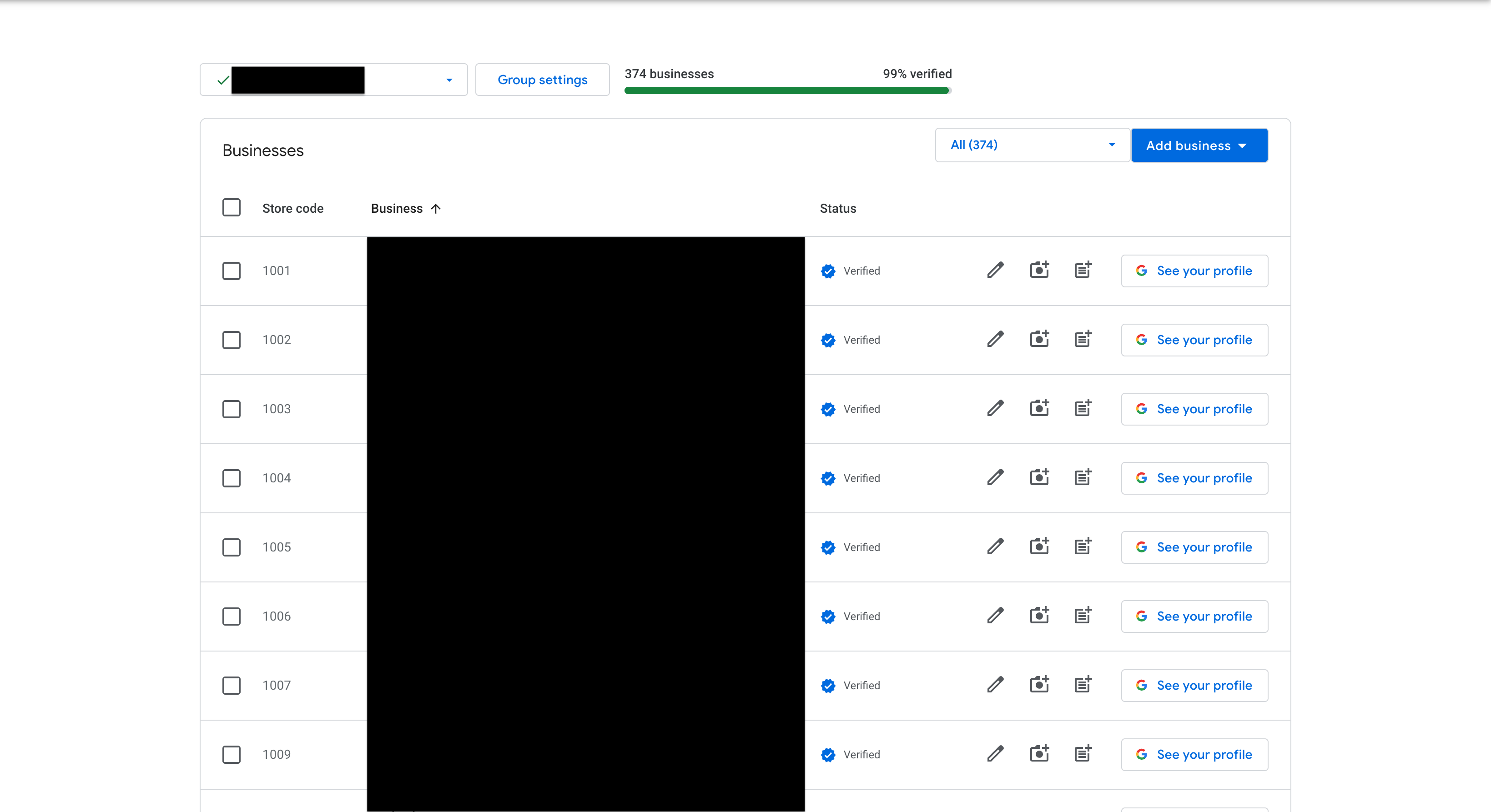
Task: Open the All (374) filter dropdown
Action: 1032,145
